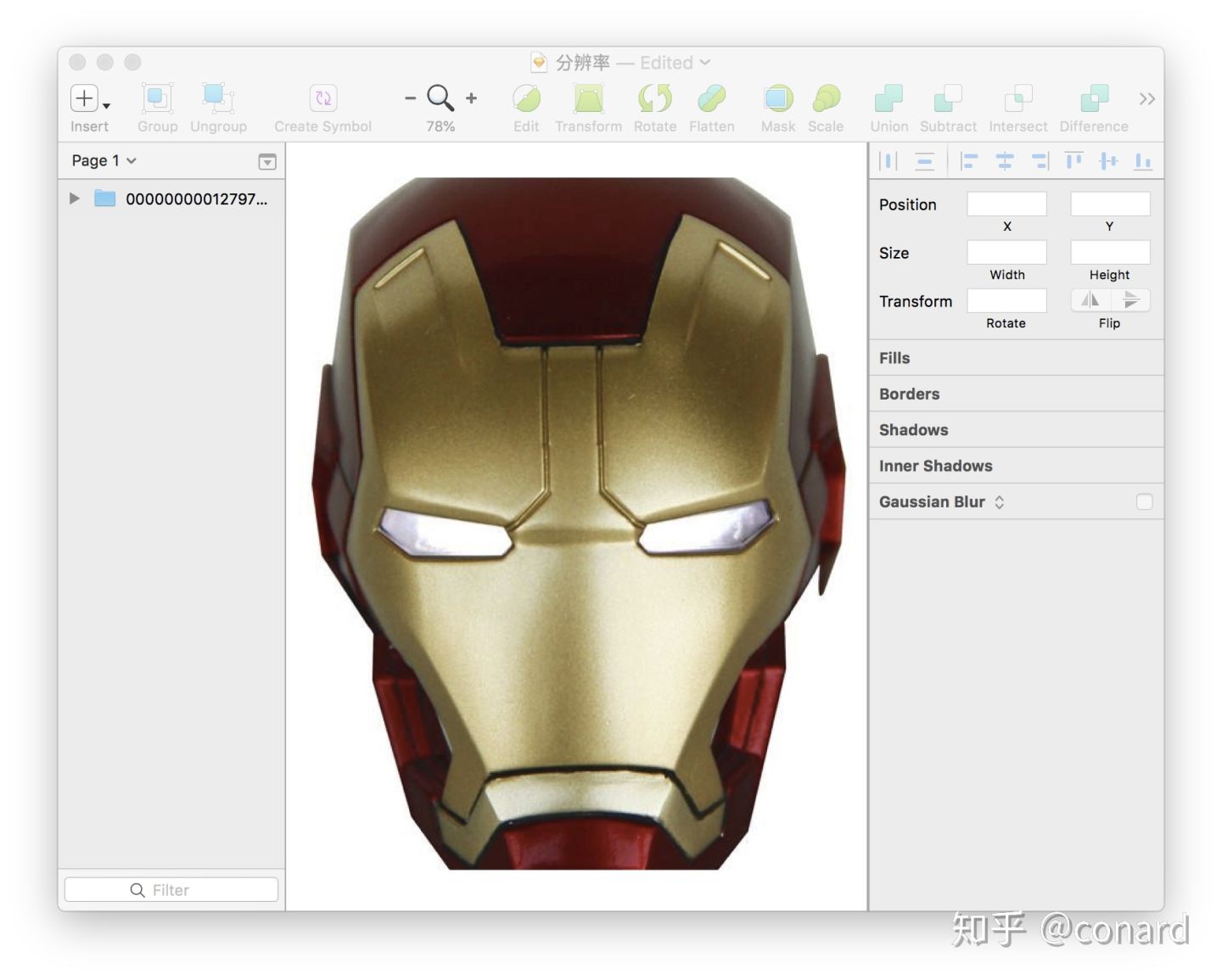Click the Filter layers search field

171,889
